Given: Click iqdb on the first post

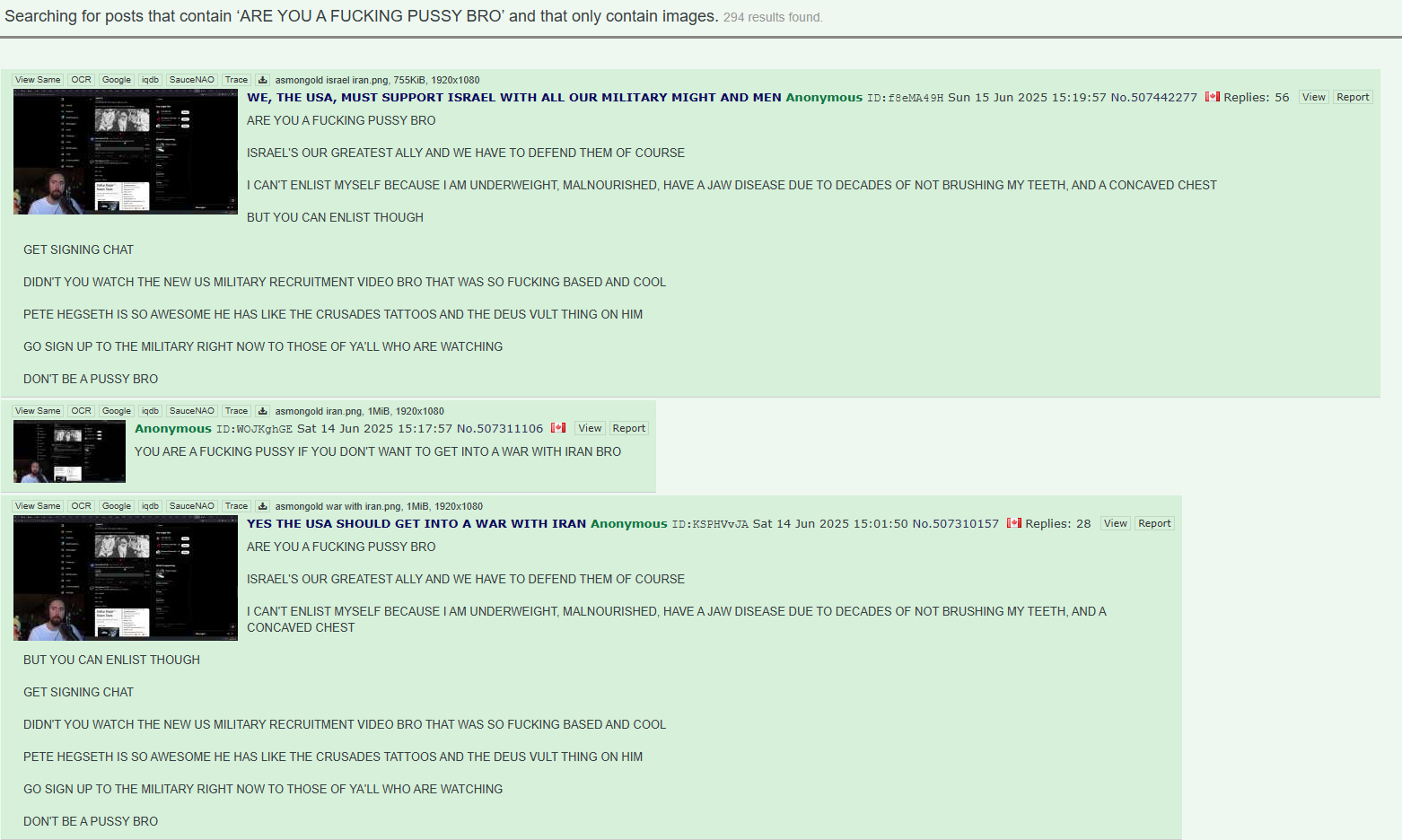Looking at the screenshot, I should 150,80.
